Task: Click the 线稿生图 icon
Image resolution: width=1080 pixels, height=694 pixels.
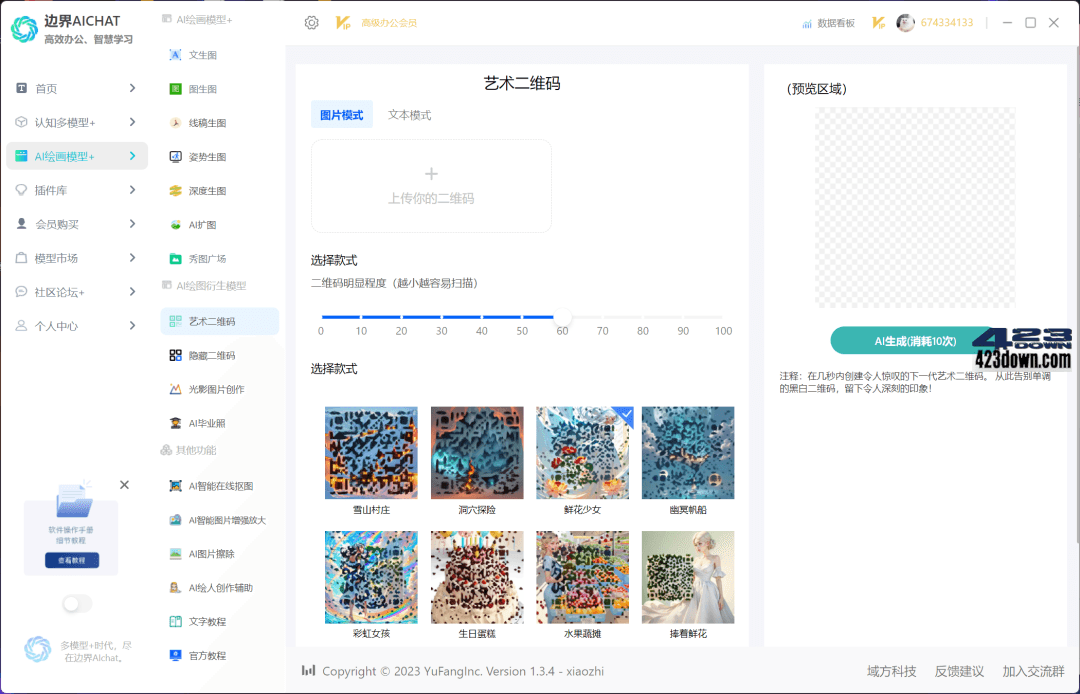Action: click(175, 123)
